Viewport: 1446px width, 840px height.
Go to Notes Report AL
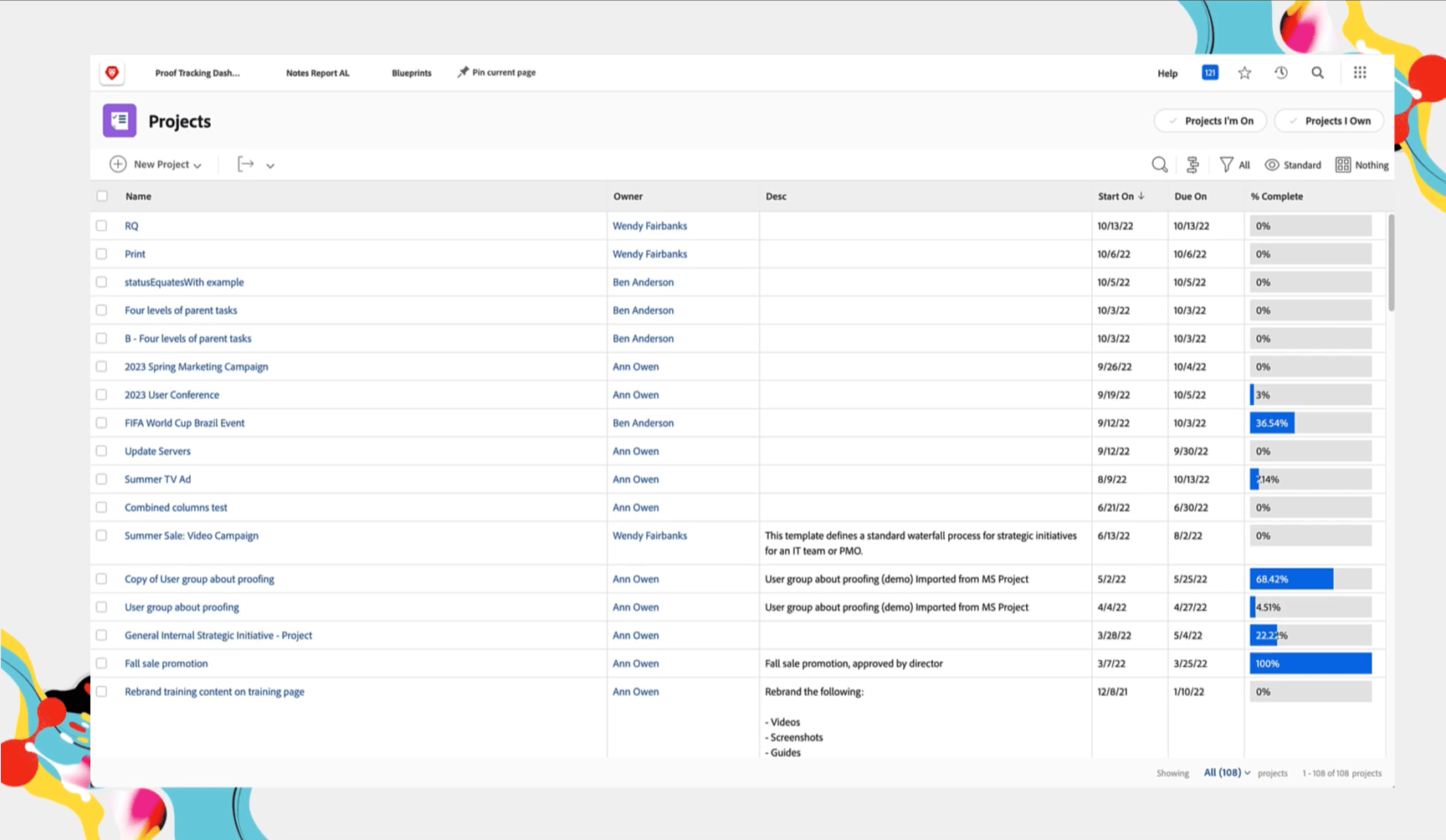tap(318, 74)
